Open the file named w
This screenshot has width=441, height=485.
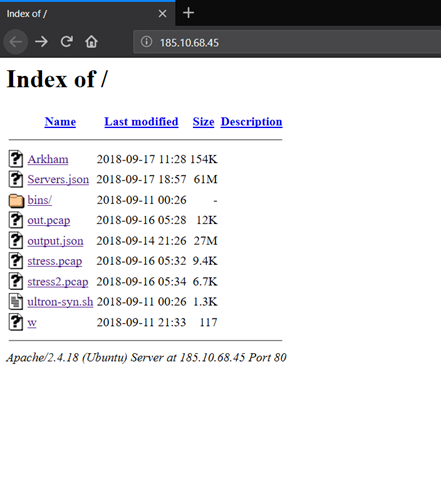pyautogui.click(x=32, y=322)
